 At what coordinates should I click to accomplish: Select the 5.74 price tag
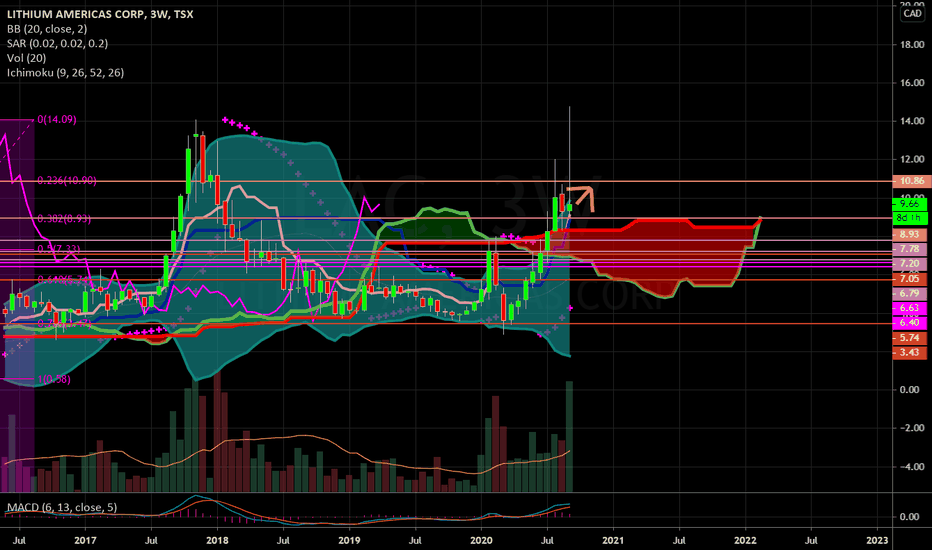pos(909,337)
